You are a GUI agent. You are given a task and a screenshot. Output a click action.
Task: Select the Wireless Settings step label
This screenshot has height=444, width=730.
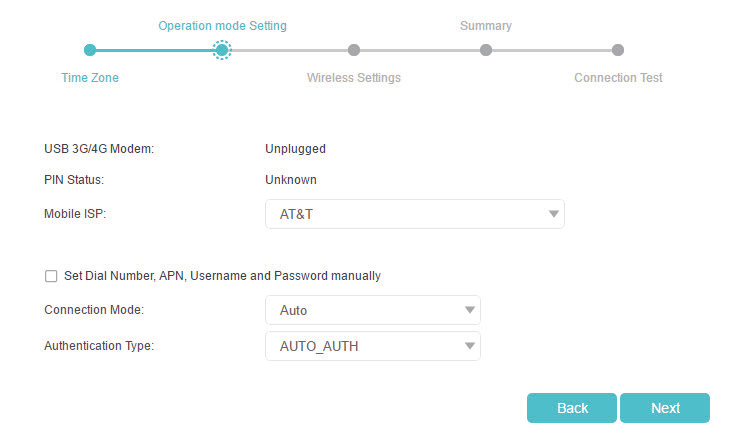[353, 78]
